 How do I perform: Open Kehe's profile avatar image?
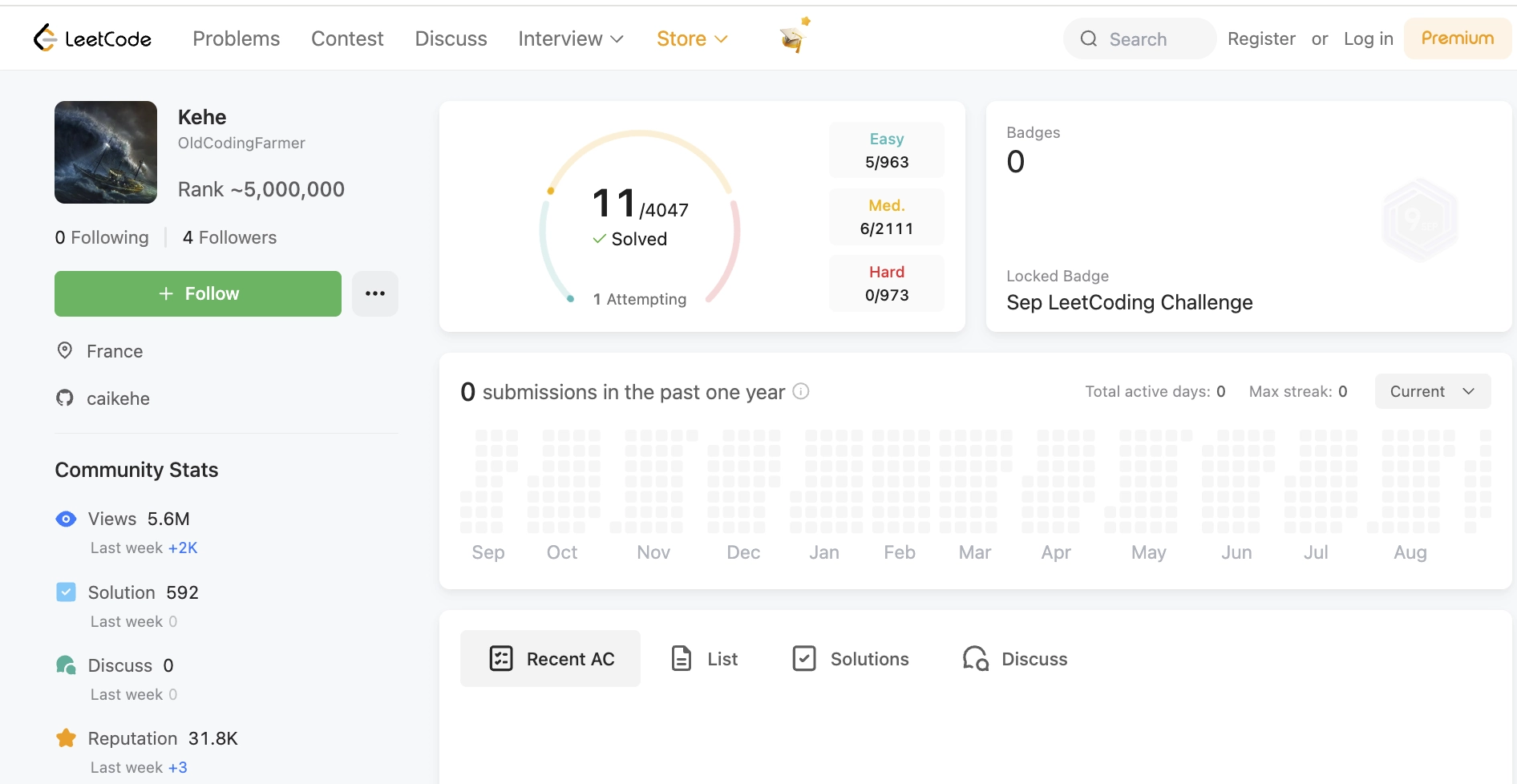click(106, 152)
